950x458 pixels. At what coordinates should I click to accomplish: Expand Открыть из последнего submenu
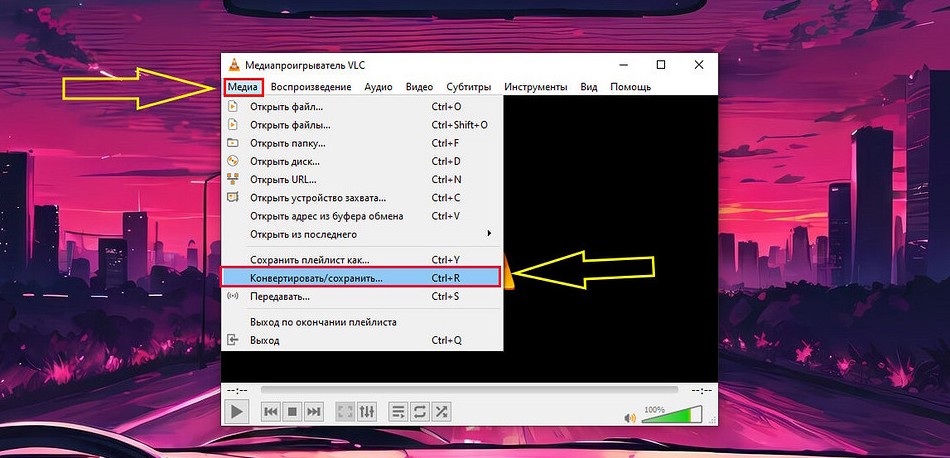(362, 234)
